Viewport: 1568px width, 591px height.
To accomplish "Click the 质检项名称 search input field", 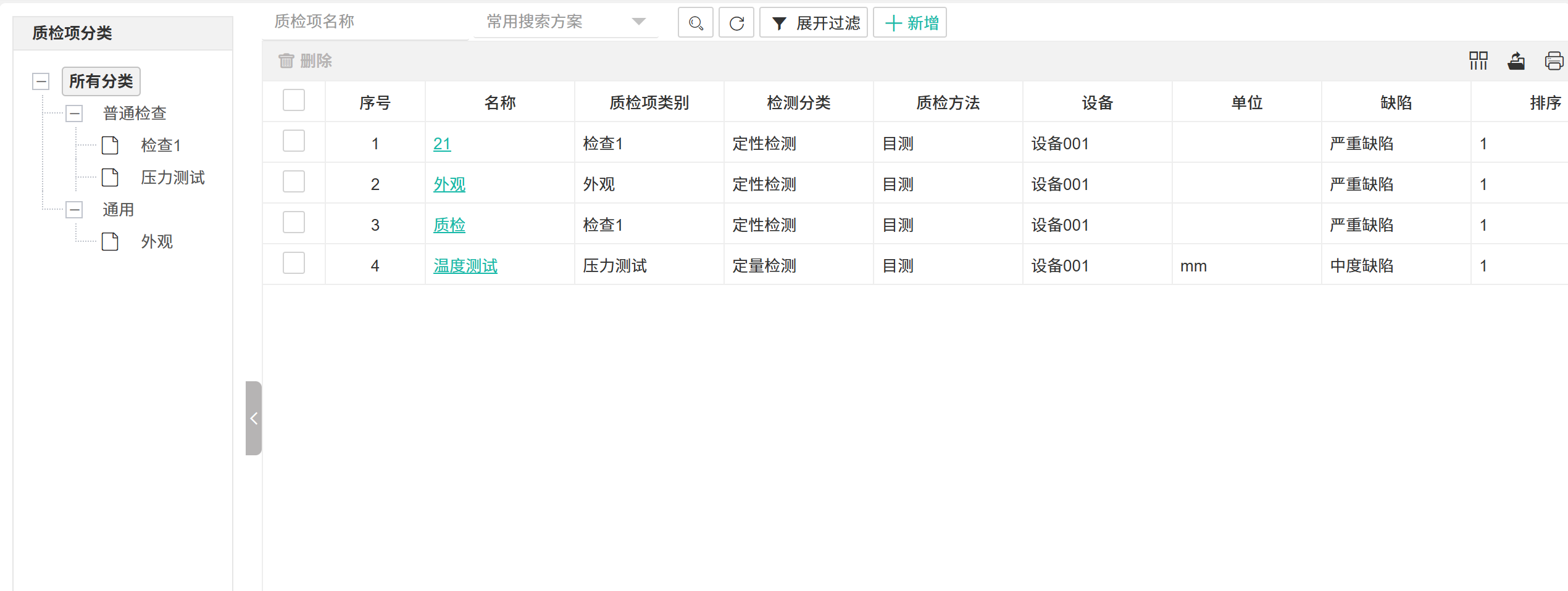I will pos(364,22).
